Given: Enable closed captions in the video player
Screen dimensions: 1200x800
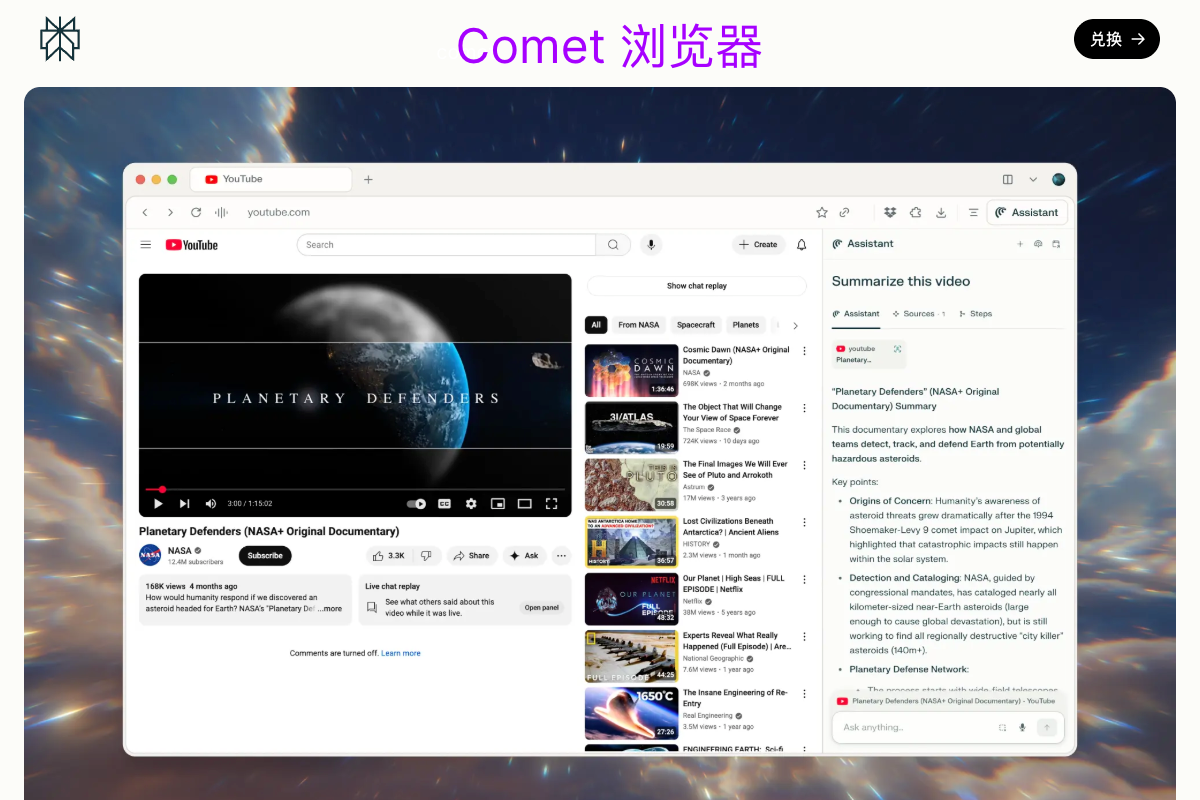Looking at the screenshot, I should tap(444, 503).
